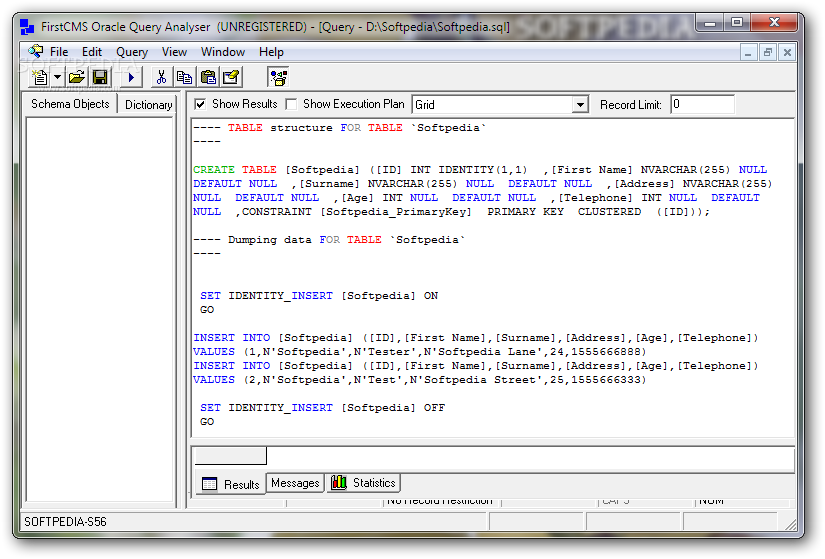
Task: Click the Record Limit input field
Action: 702,105
